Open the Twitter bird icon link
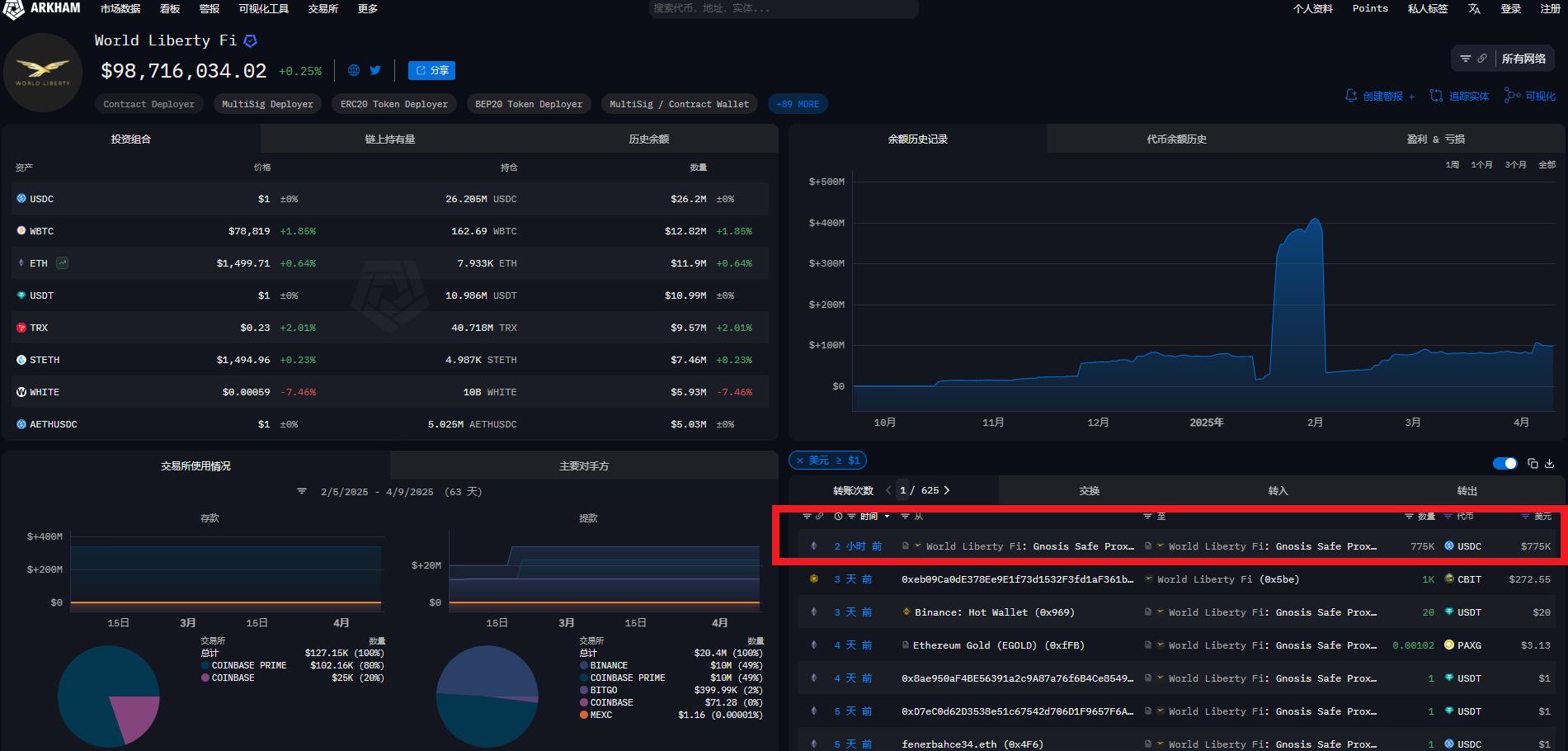The height and width of the screenshot is (751, 1568). coord(375,70)
